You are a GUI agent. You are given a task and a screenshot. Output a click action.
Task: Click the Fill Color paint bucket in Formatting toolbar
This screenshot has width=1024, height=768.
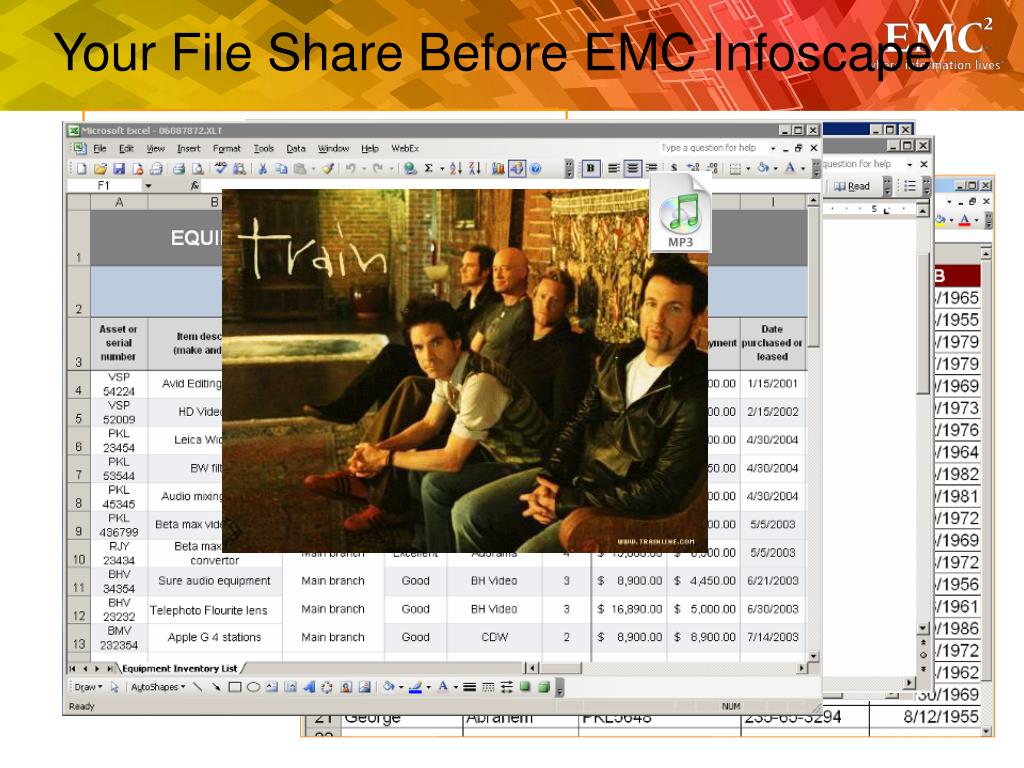[763, 168]
